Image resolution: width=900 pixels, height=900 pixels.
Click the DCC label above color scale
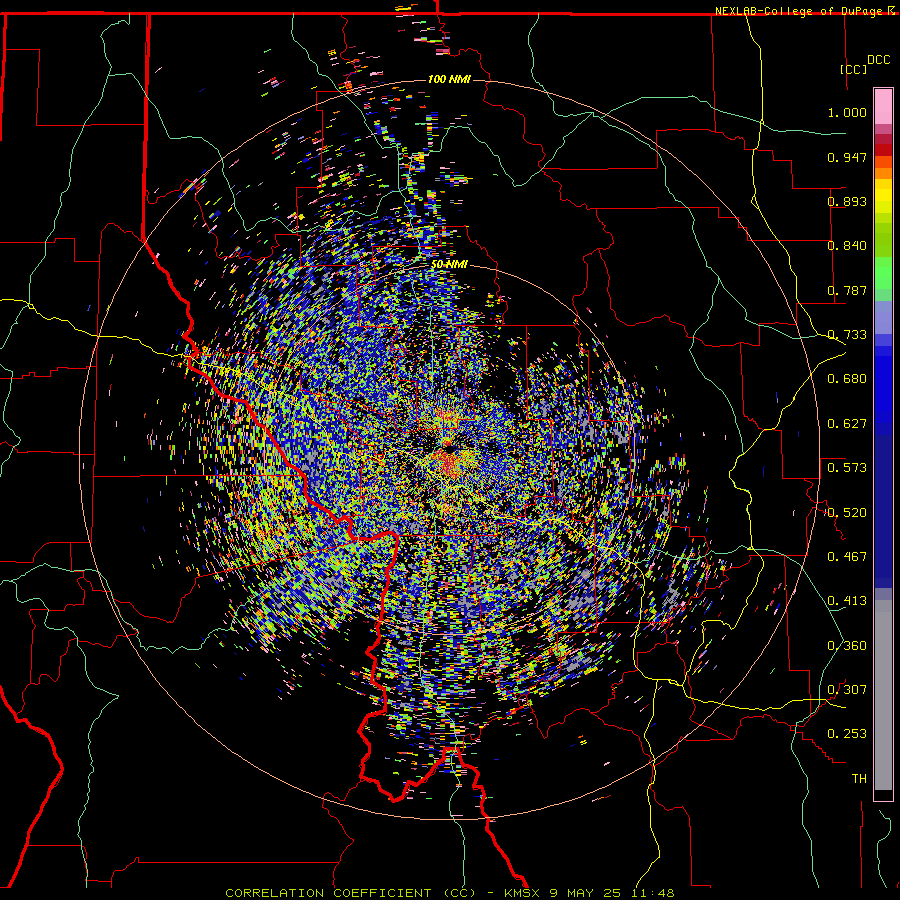click(x=878, y=60)
